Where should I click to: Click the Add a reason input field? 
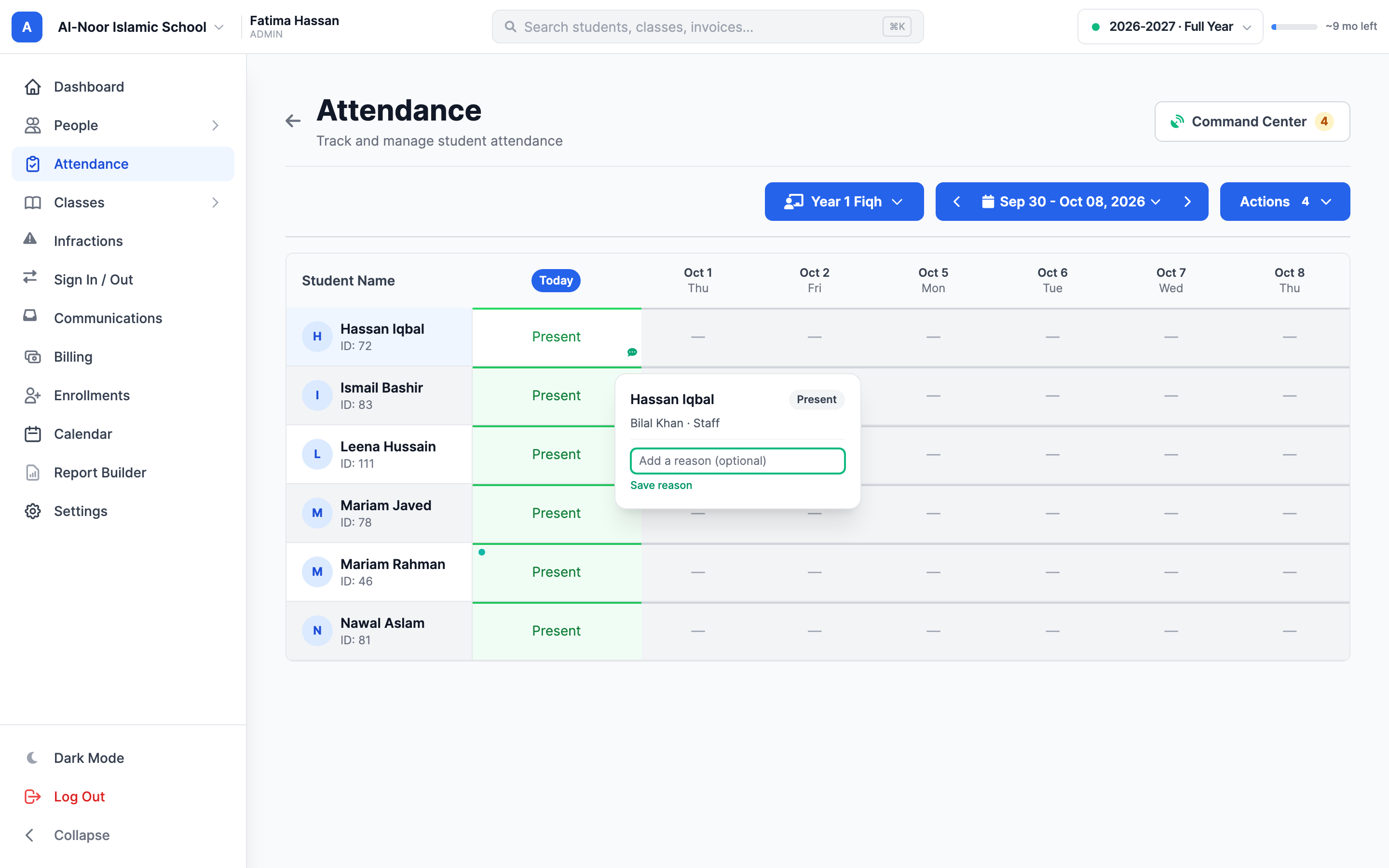point(737,461)
